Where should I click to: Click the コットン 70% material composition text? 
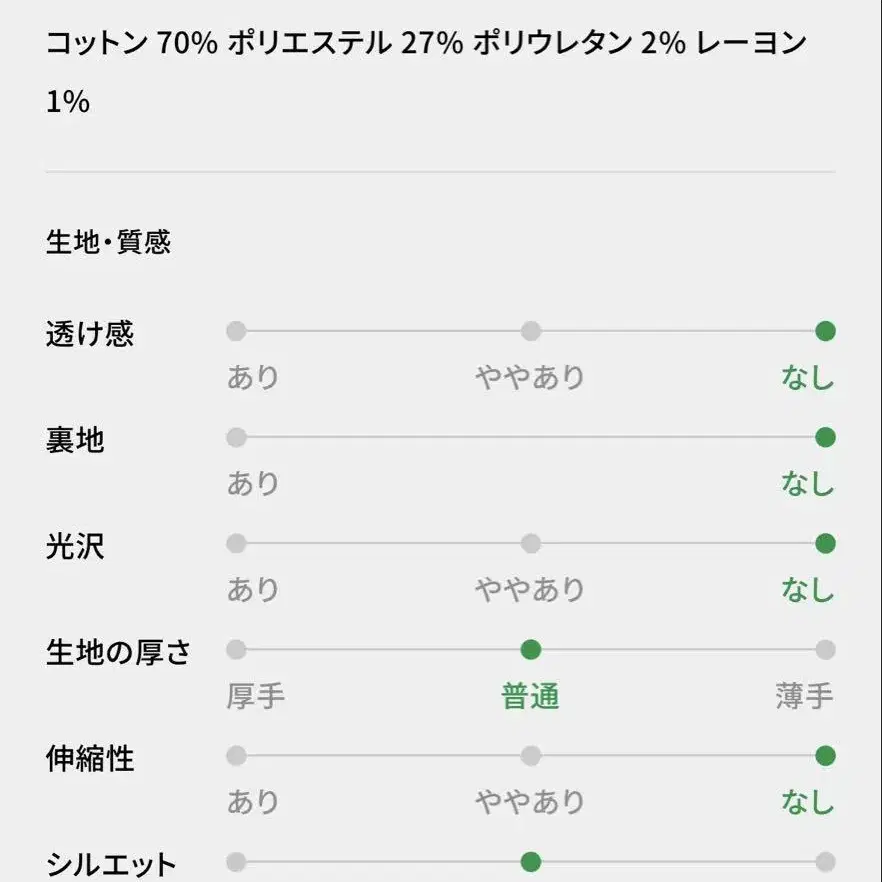pyautogui.click(x=130, y=44)
